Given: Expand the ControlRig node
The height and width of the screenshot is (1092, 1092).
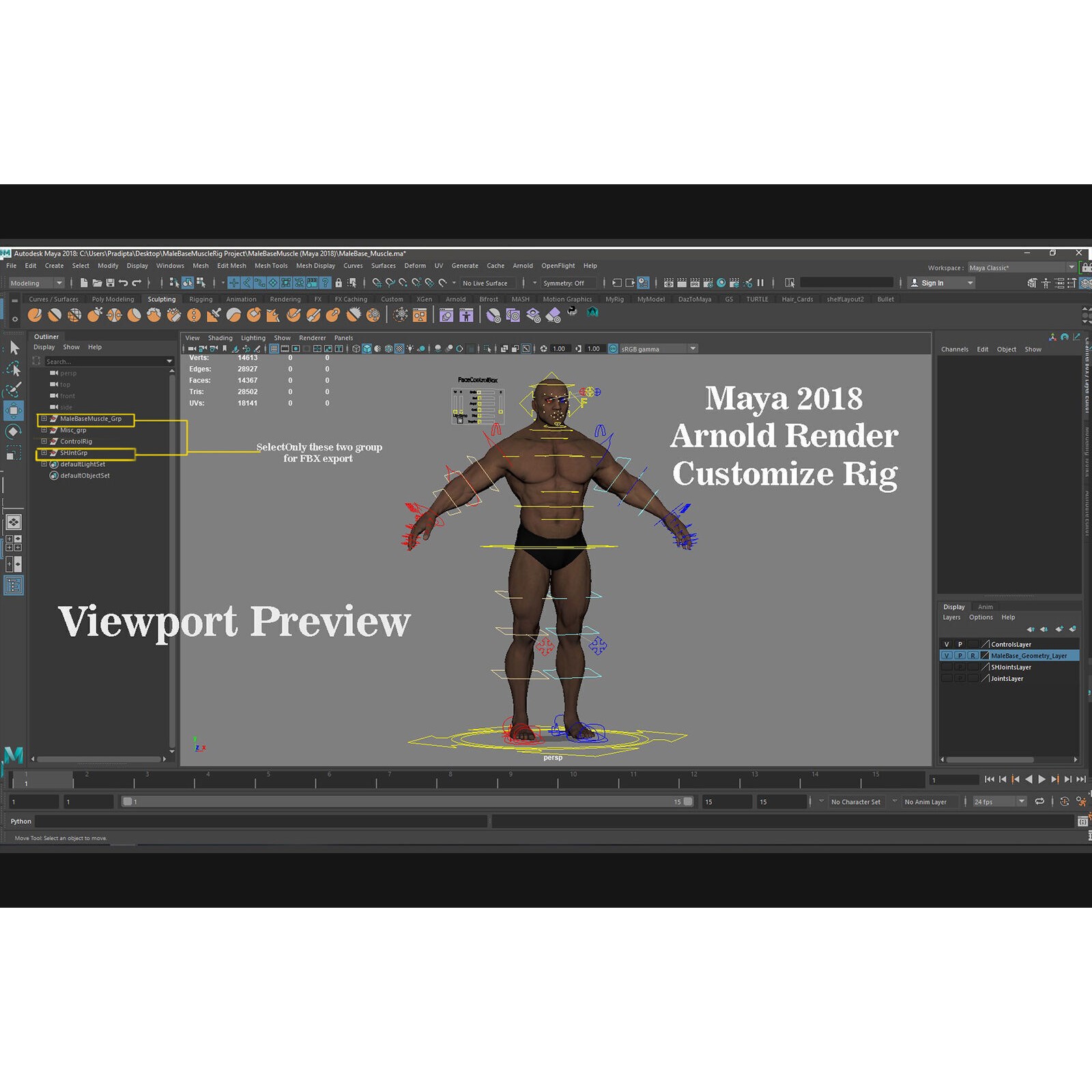Looking at the screenshot, I should [44, 441].
